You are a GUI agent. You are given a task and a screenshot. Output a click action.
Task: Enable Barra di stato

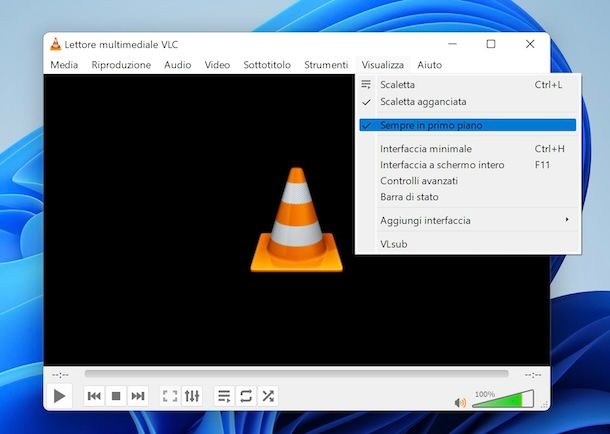468,197
